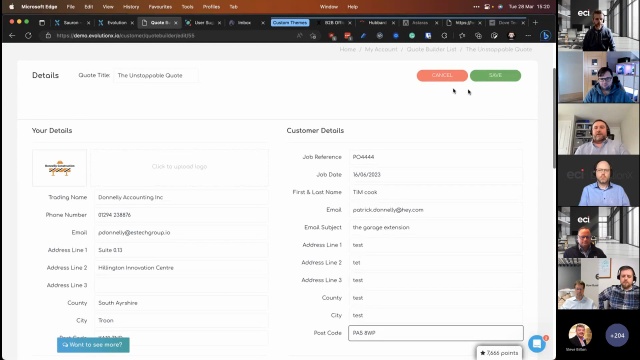
Task: Open the Profiles menu
Action: coord(211,7)
